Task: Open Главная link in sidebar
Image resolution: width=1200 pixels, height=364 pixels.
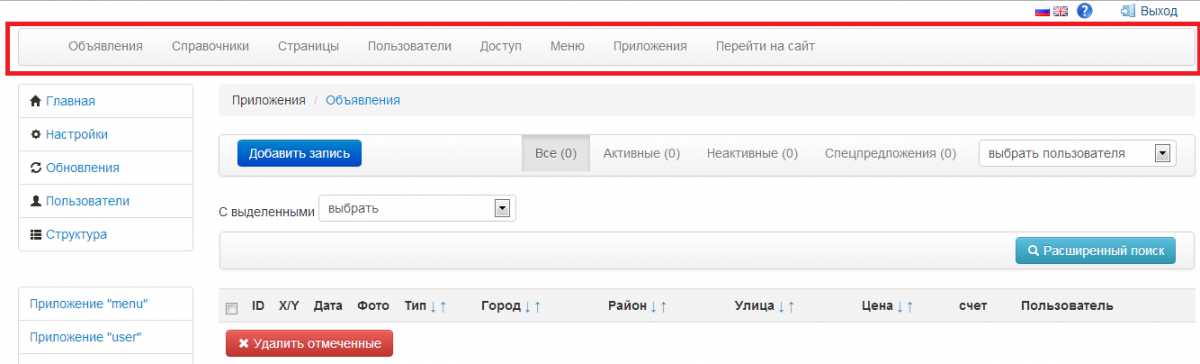Action: click(71, 101)
